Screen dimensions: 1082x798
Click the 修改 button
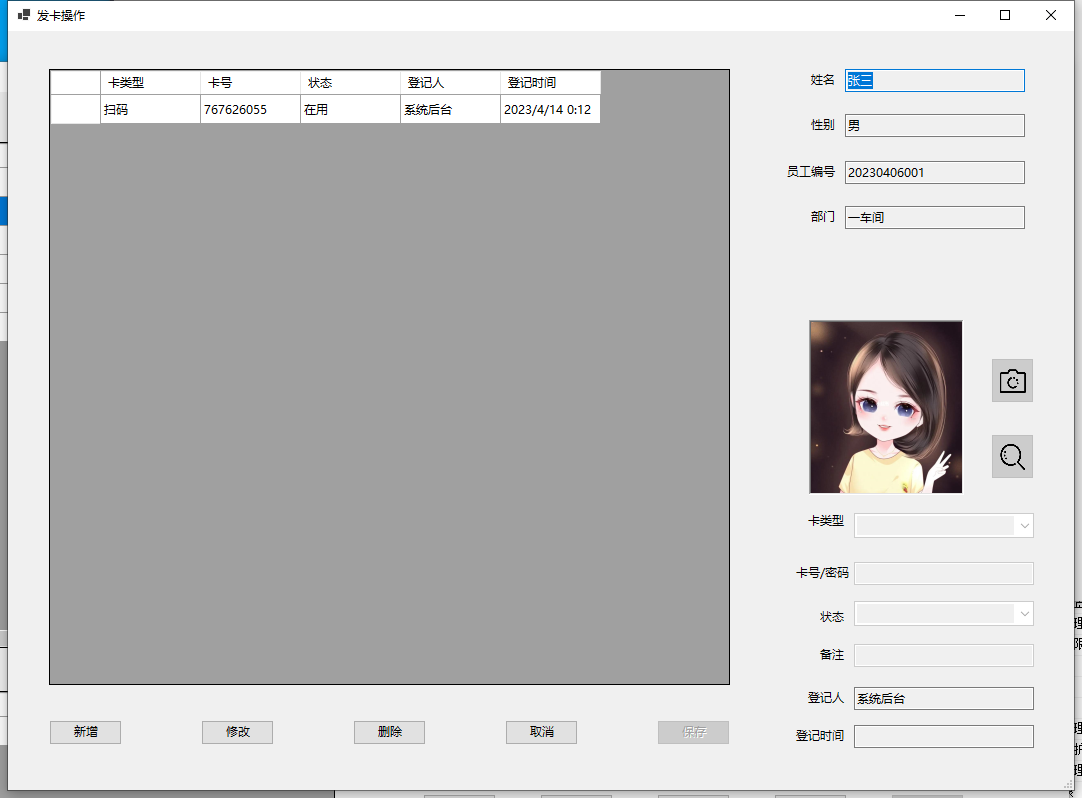[237, 732]
